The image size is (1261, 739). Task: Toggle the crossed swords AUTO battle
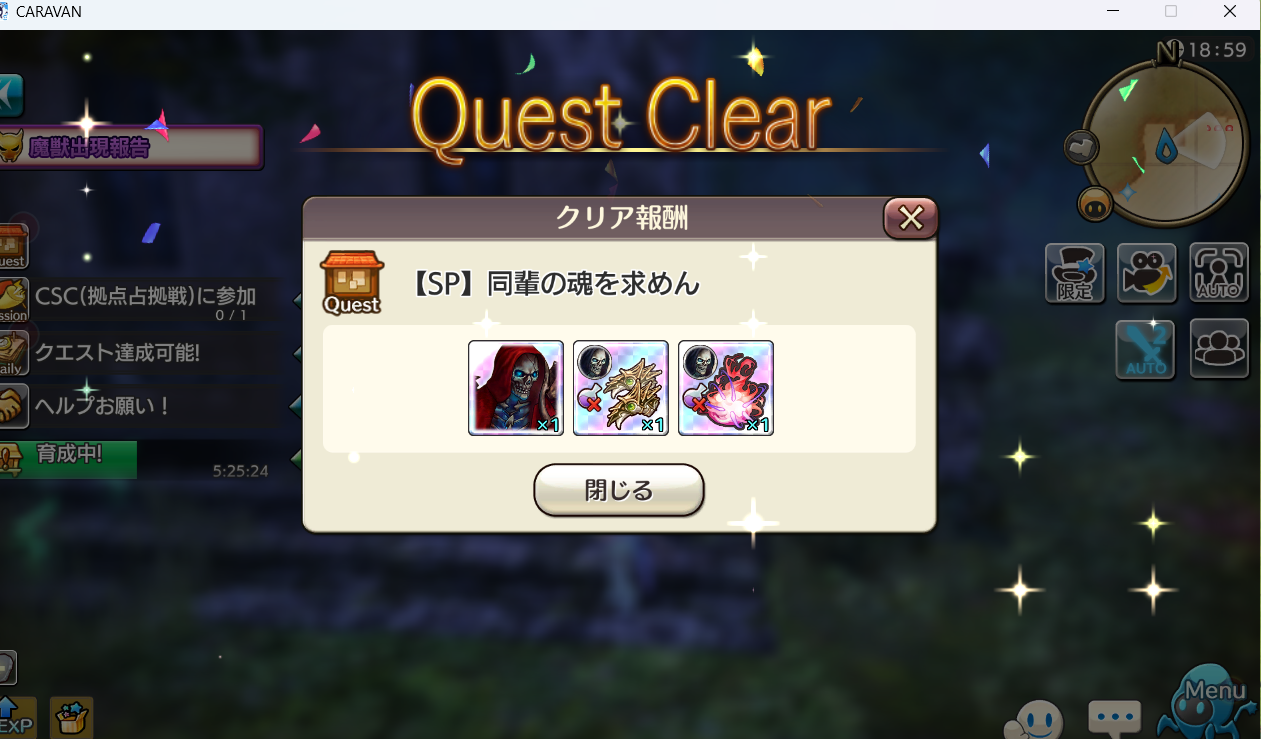tap(1146, 349)
